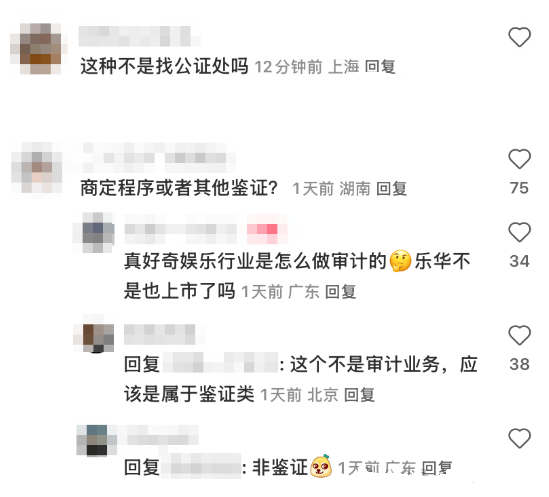Viewport: 549px width, 497px height.
Task: Open username above the 公证处 comment
Action: (139, 36)
